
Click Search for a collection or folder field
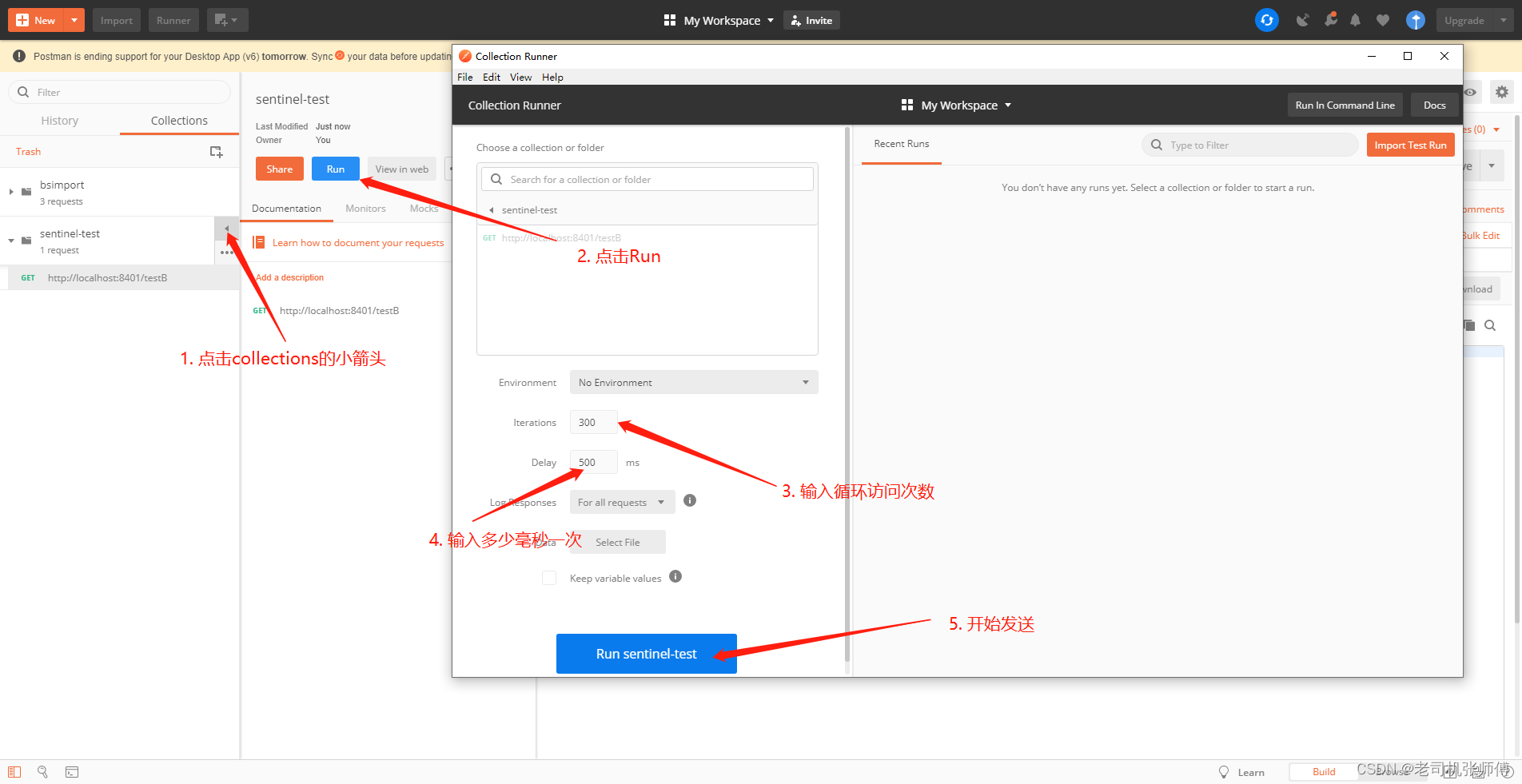click(647, 179)
